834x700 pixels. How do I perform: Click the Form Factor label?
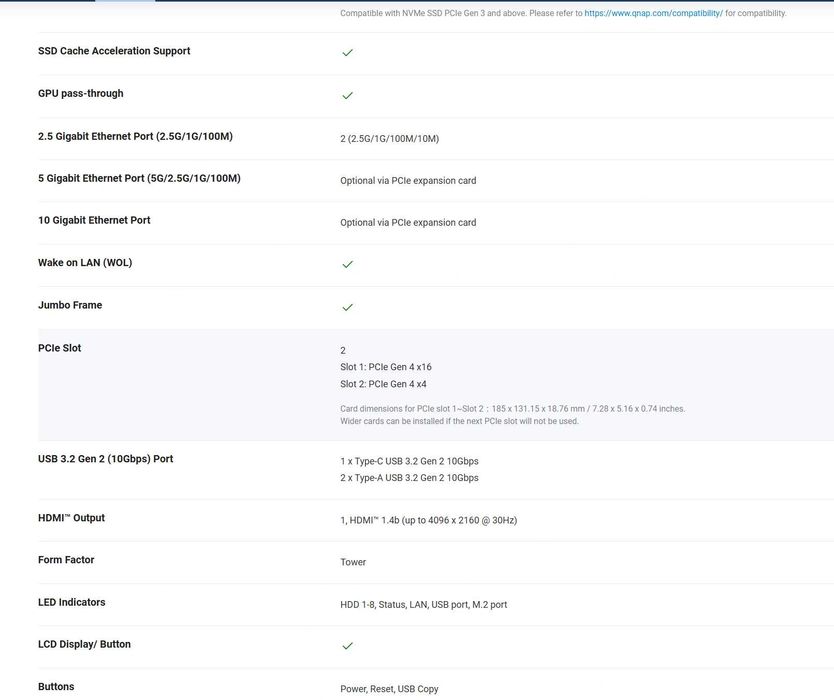66,560
